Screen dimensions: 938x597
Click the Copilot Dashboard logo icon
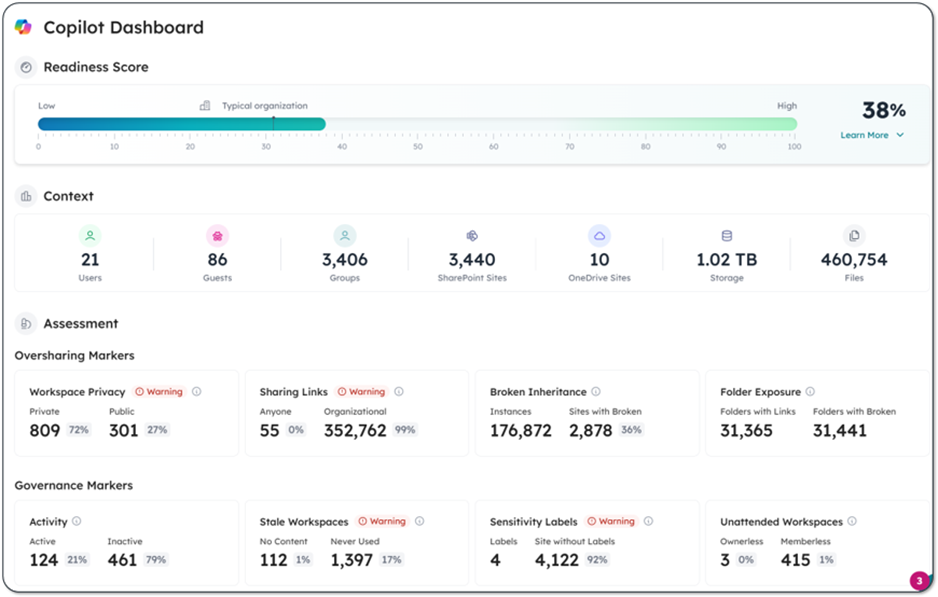tap(22, 28)
